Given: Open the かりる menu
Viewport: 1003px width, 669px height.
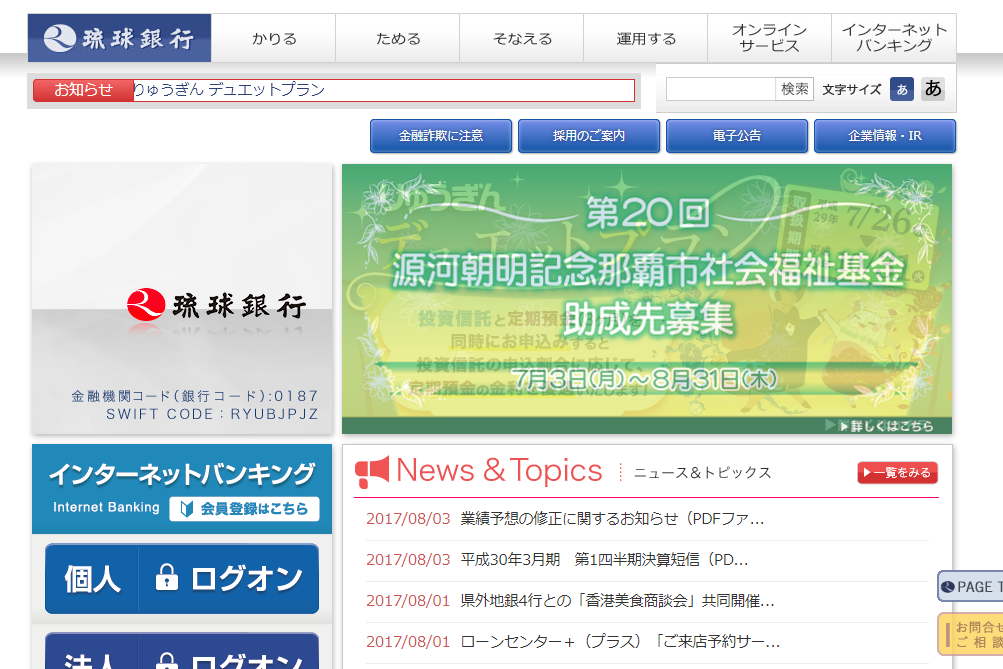Looking at the screenshot, I should click(274, 38).
